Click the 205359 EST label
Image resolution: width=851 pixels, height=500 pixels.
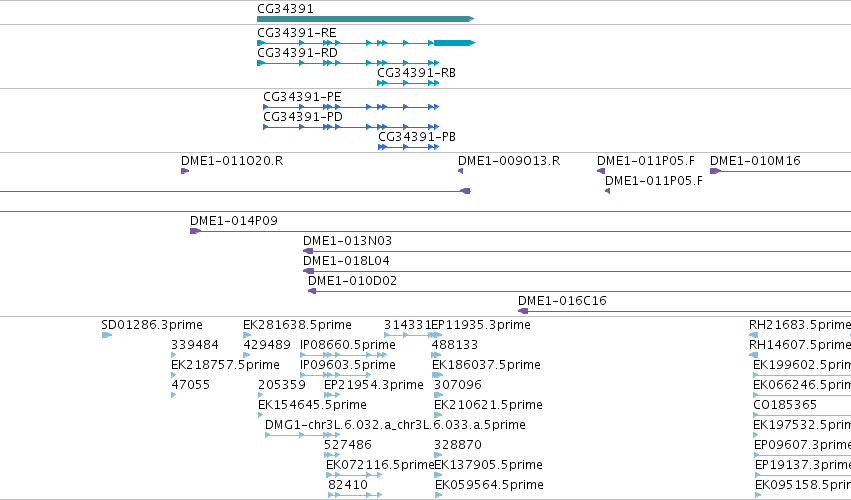[282, 385]
